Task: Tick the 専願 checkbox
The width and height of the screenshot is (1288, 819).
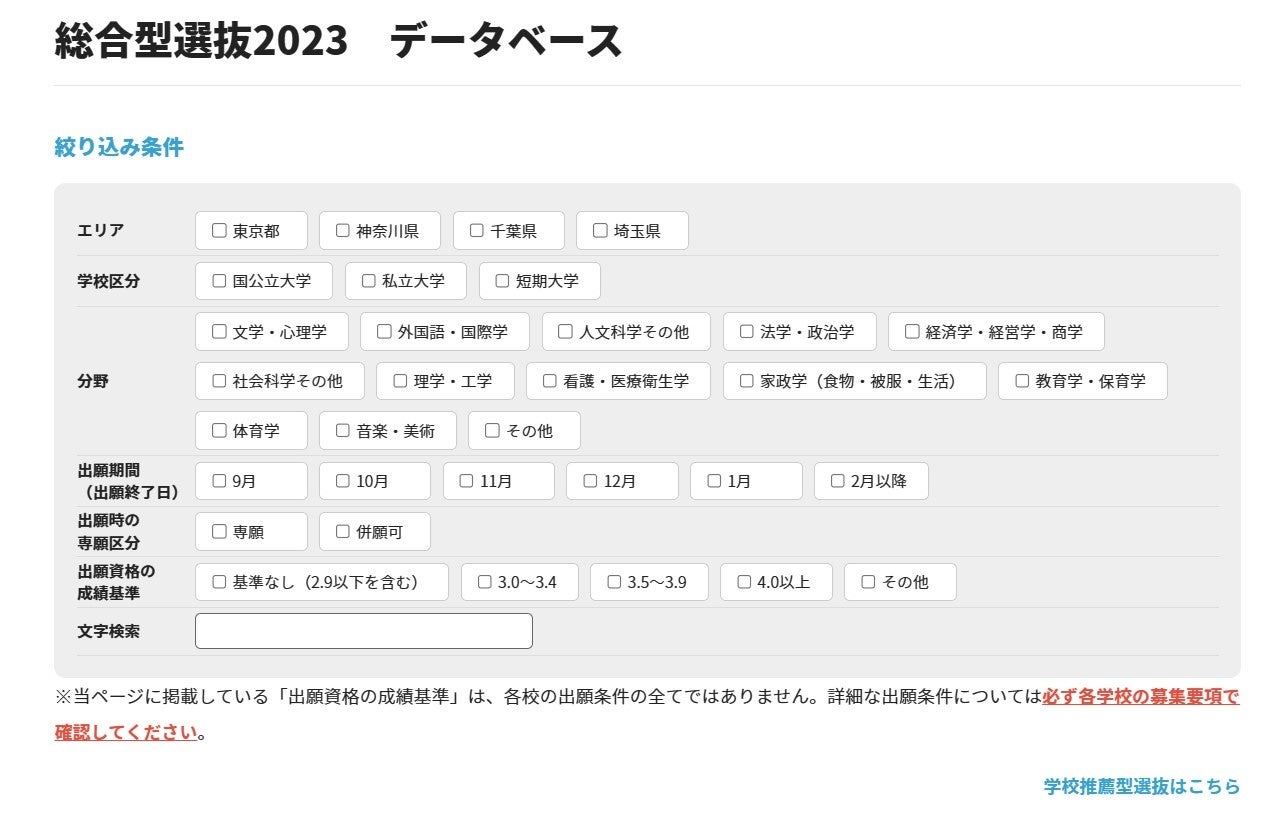Action: click(x=219, y=532)
